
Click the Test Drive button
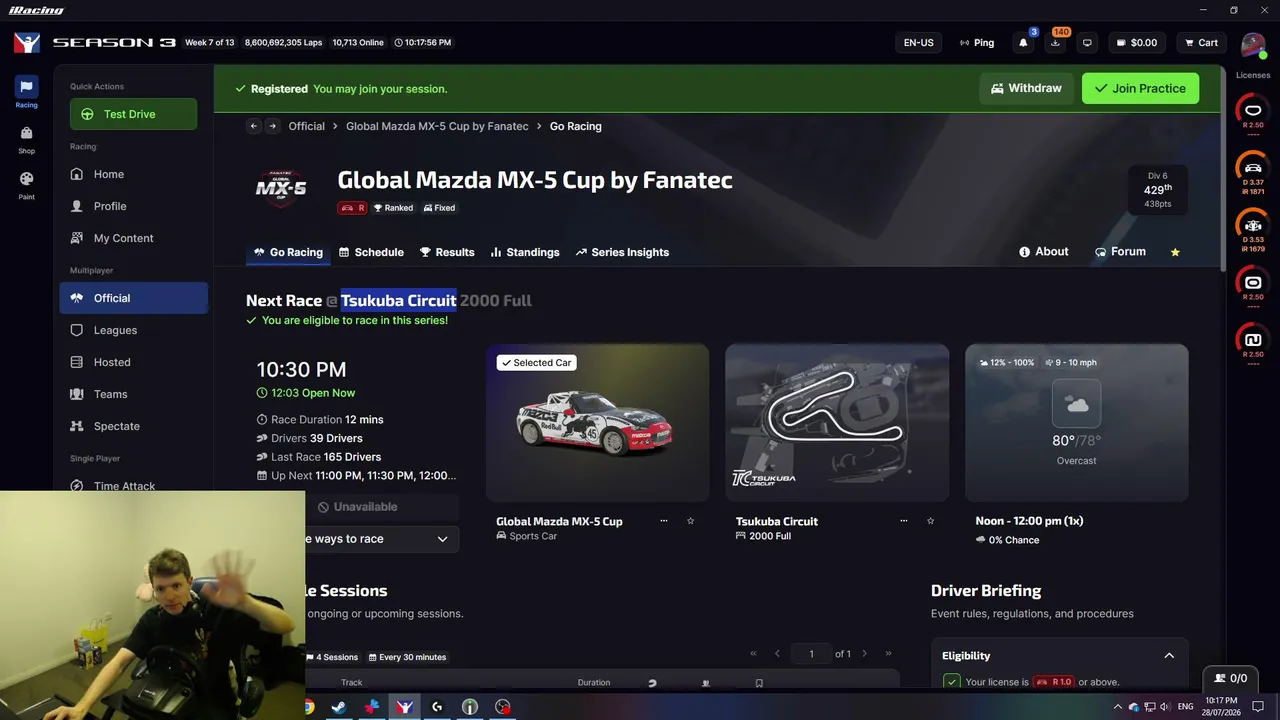pos(133,114)
